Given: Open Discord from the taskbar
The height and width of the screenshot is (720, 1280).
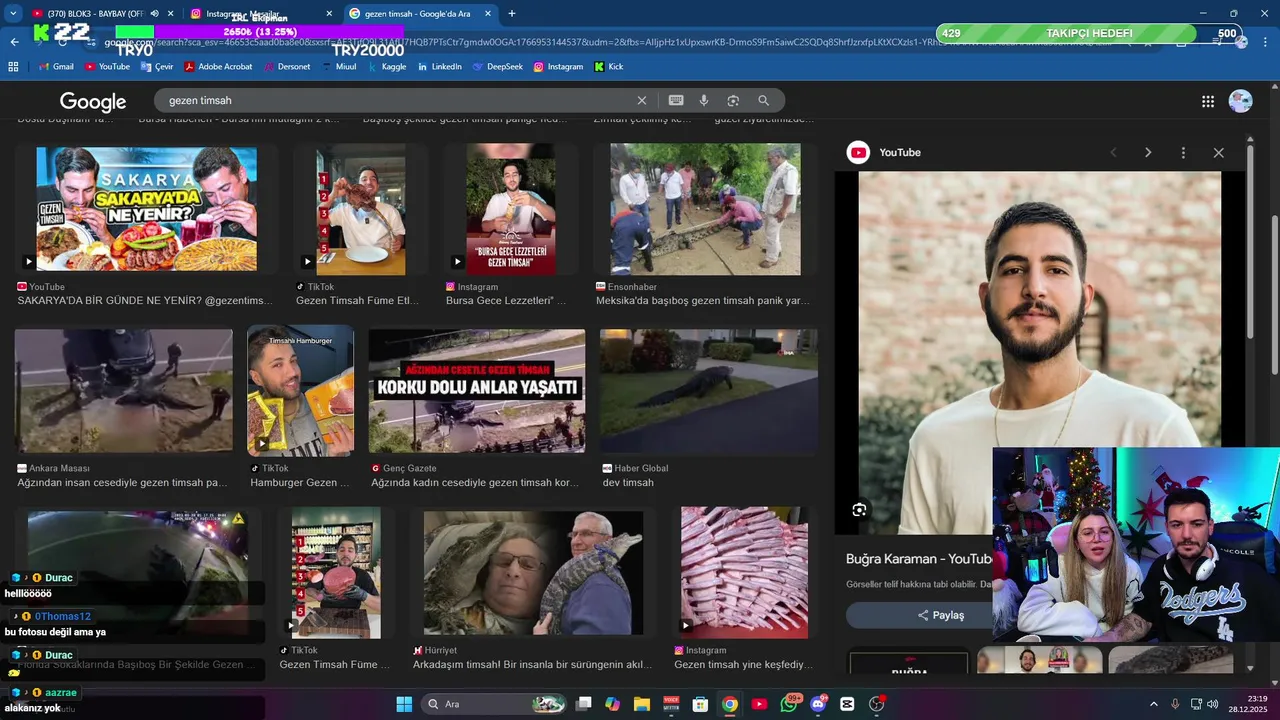Looking at the screenshot, I should 818,704.
